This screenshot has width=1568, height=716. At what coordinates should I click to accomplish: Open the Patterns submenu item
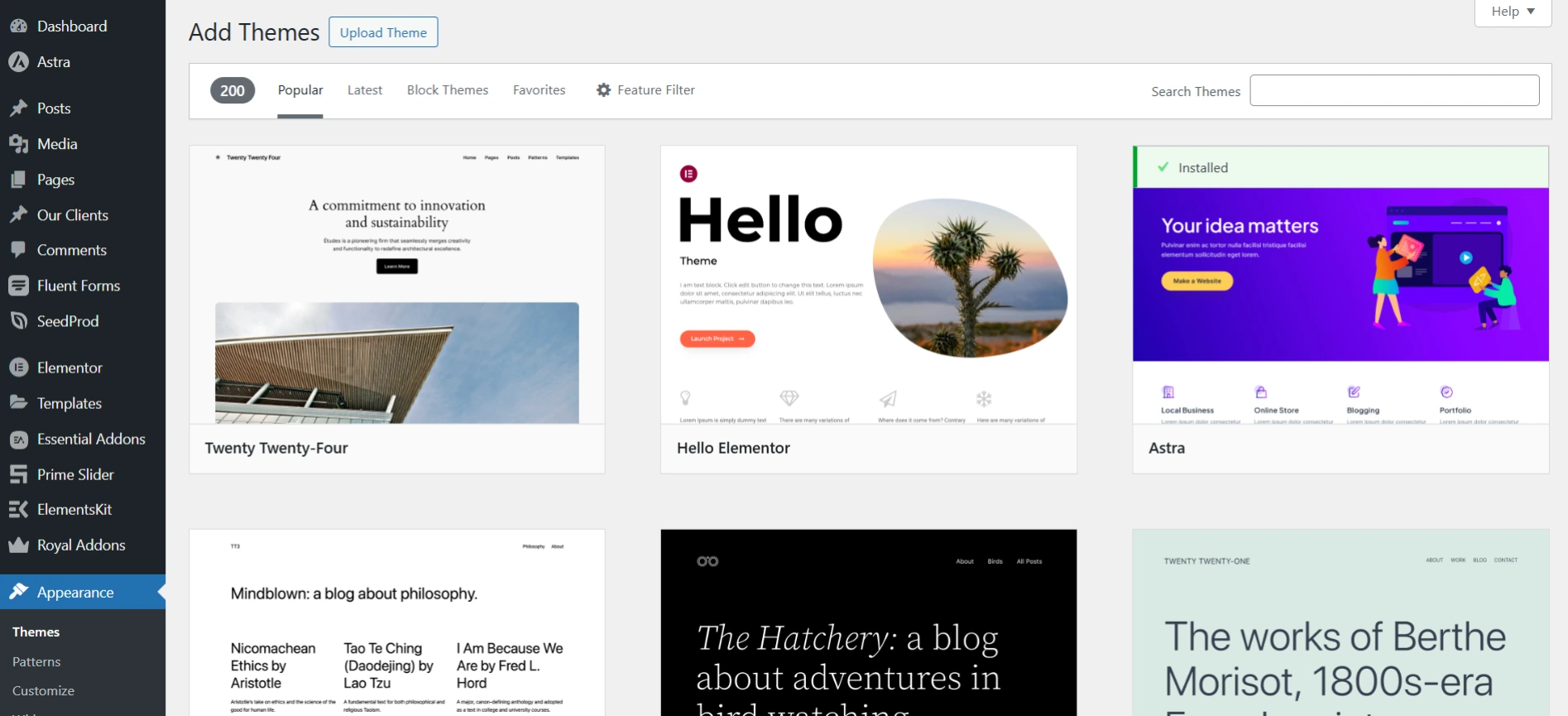(36, 661)
